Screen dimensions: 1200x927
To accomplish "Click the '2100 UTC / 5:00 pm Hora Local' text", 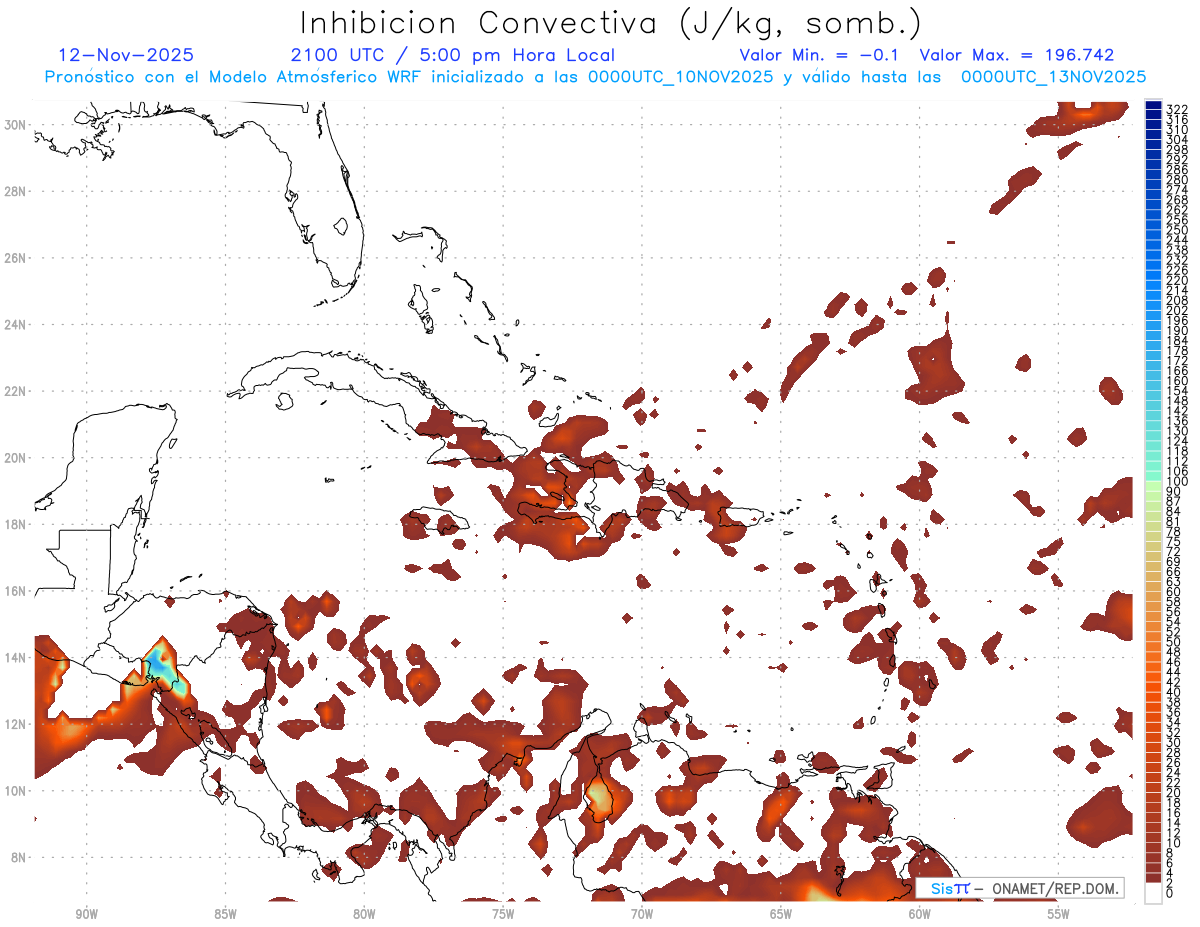I will [x=452, y=55].
